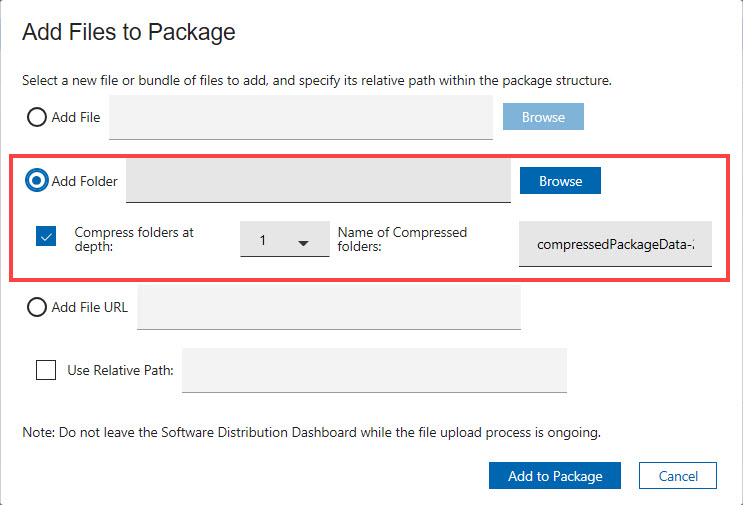743x505 pixels.
Task: Focus the Add Folder path input field
Action: tap(318, 180)
